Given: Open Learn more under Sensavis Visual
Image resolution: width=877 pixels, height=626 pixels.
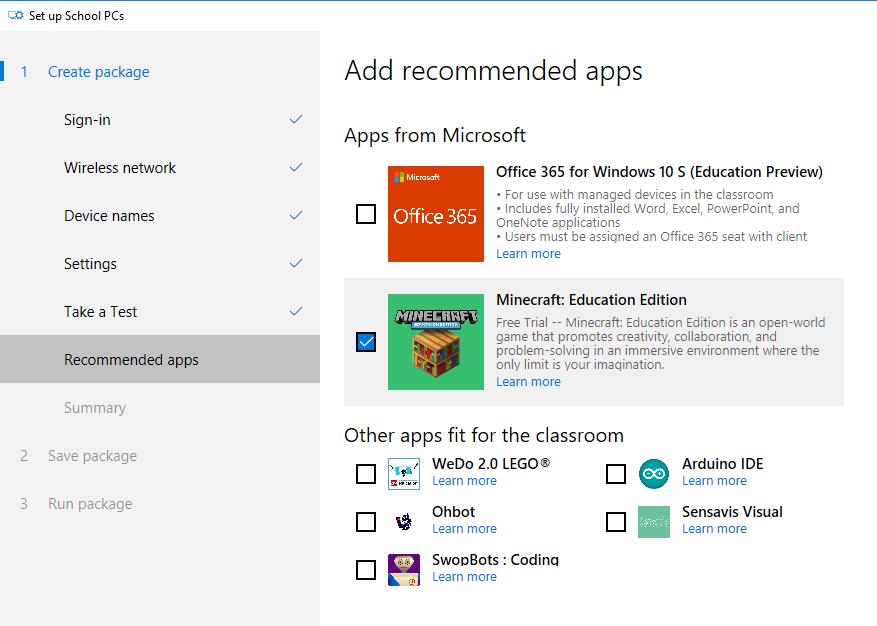Looking at the screenshot, I should coord(714,529).
